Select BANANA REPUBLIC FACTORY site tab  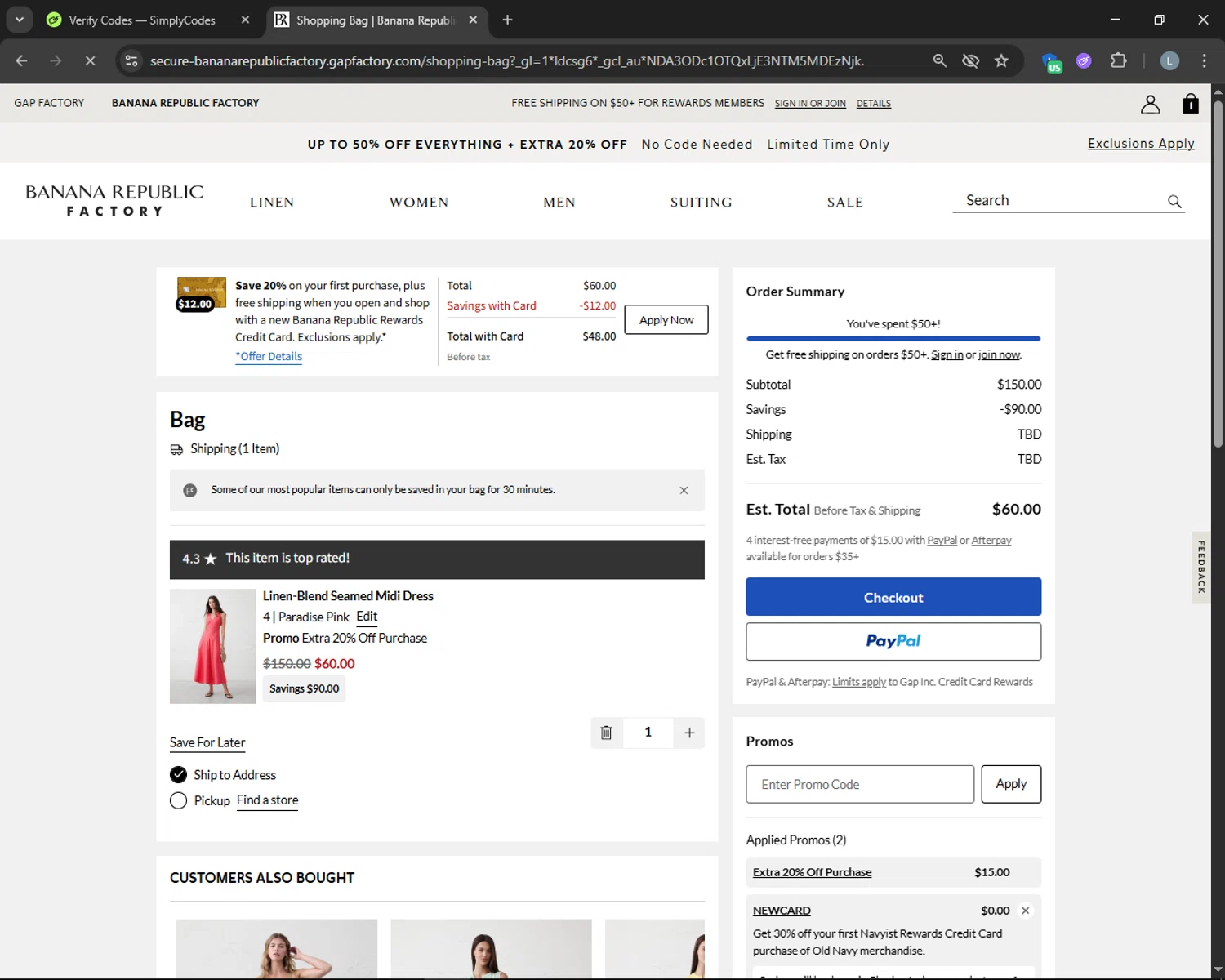tap(185, 103)
